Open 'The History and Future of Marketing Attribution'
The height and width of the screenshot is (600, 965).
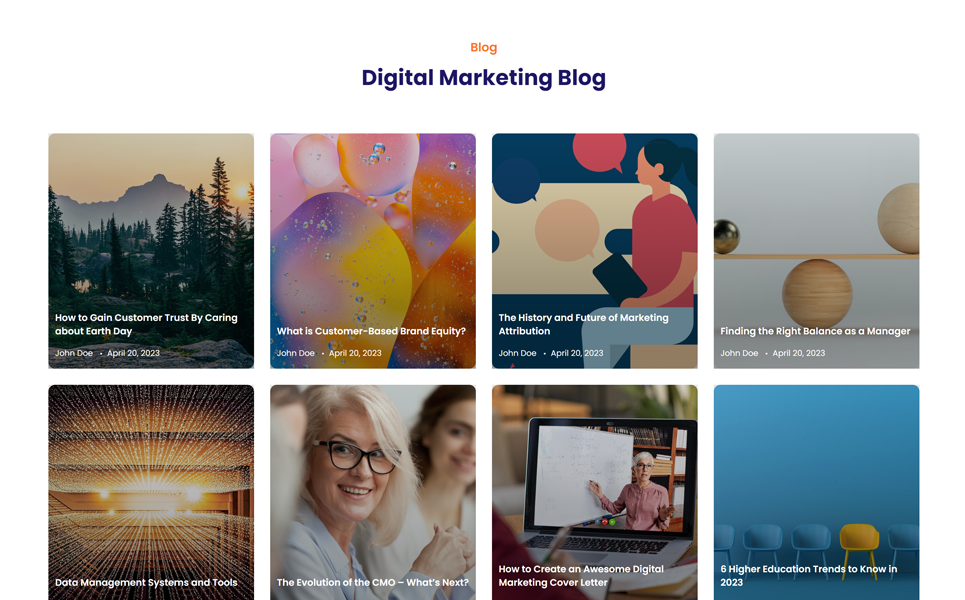point(583,324)
